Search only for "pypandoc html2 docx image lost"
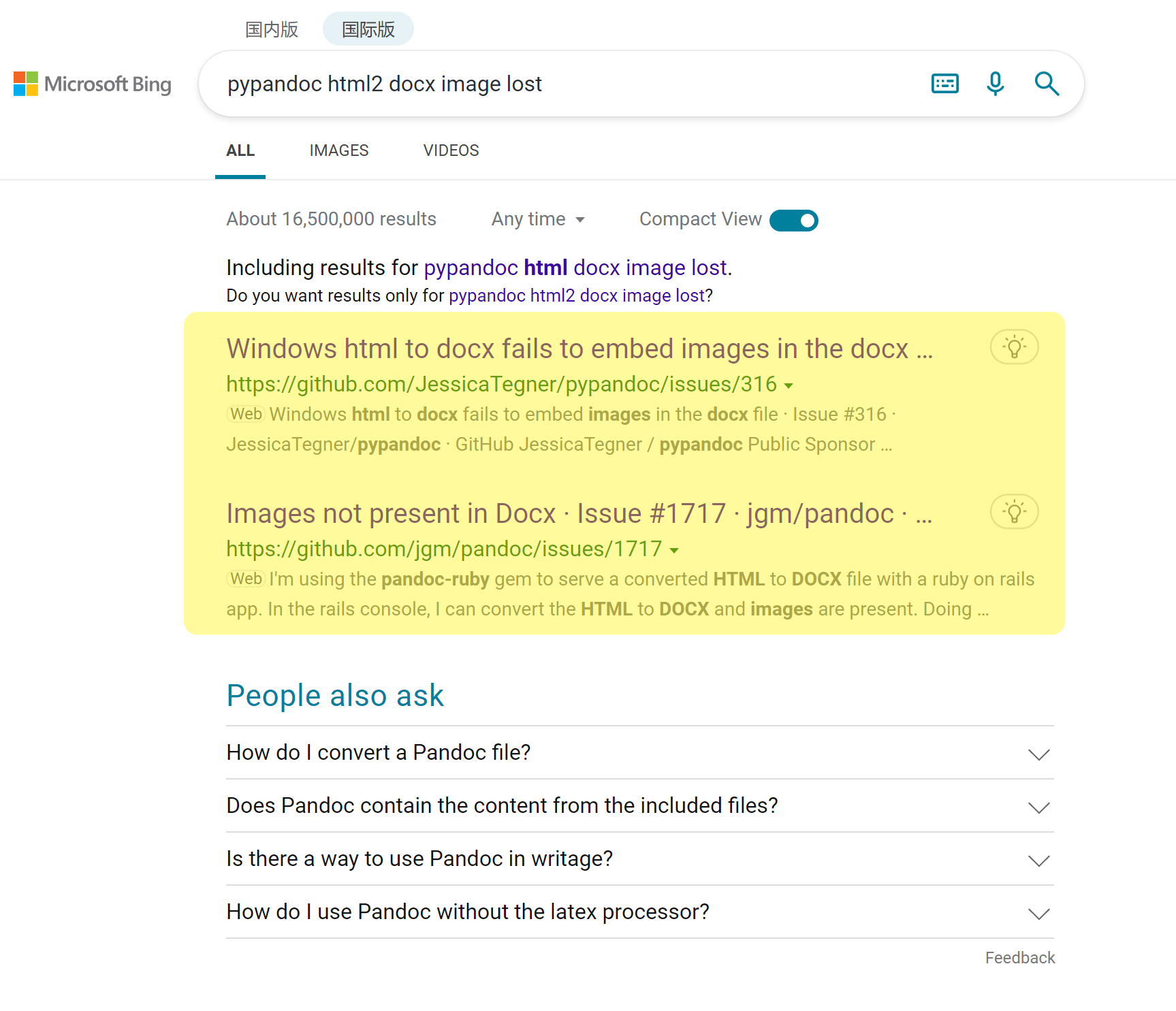1176x1011 pixels. pos(577,295)
